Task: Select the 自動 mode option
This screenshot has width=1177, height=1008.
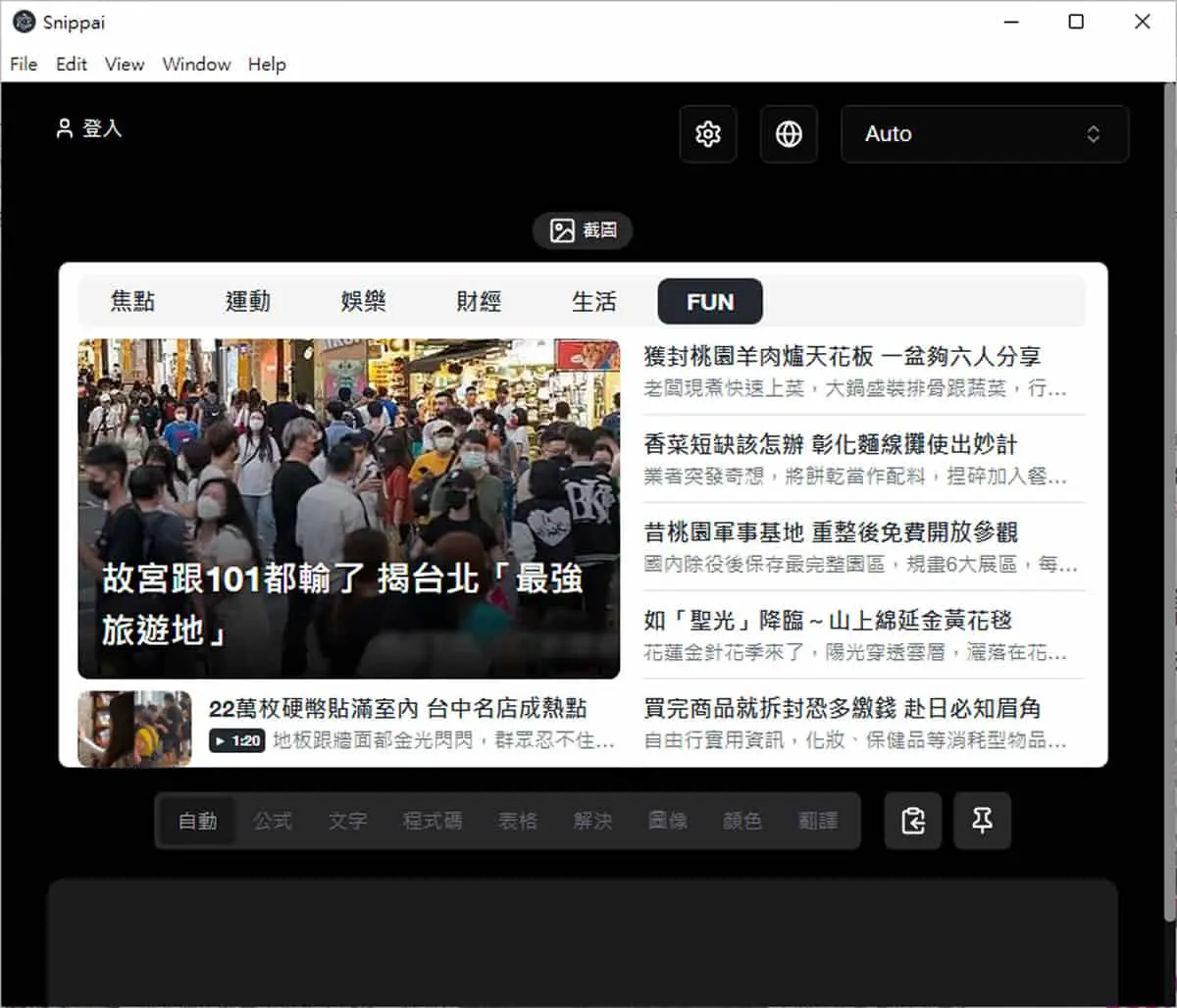Action: tap(197, 821)
